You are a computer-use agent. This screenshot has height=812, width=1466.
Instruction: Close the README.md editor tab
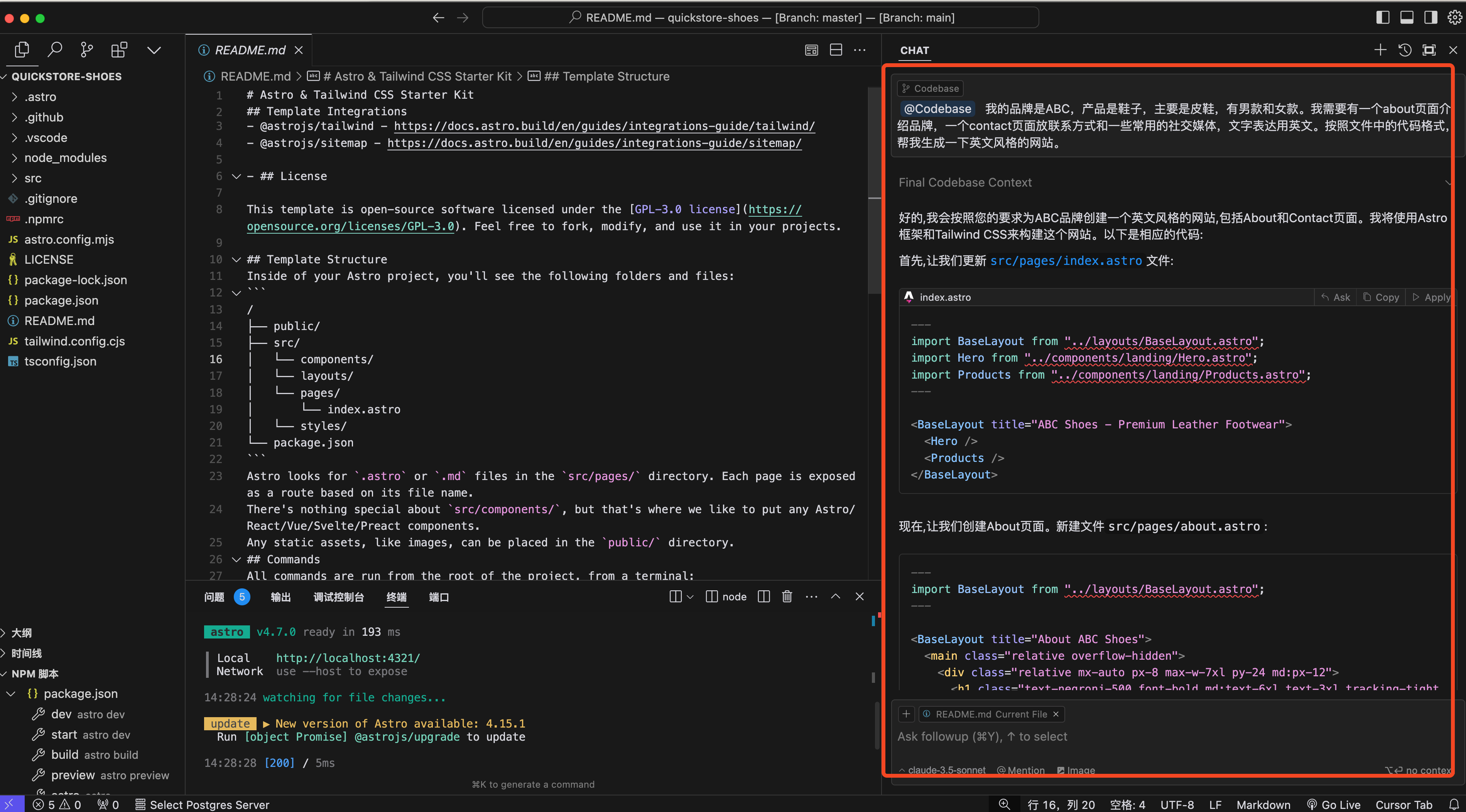point(298,50)
